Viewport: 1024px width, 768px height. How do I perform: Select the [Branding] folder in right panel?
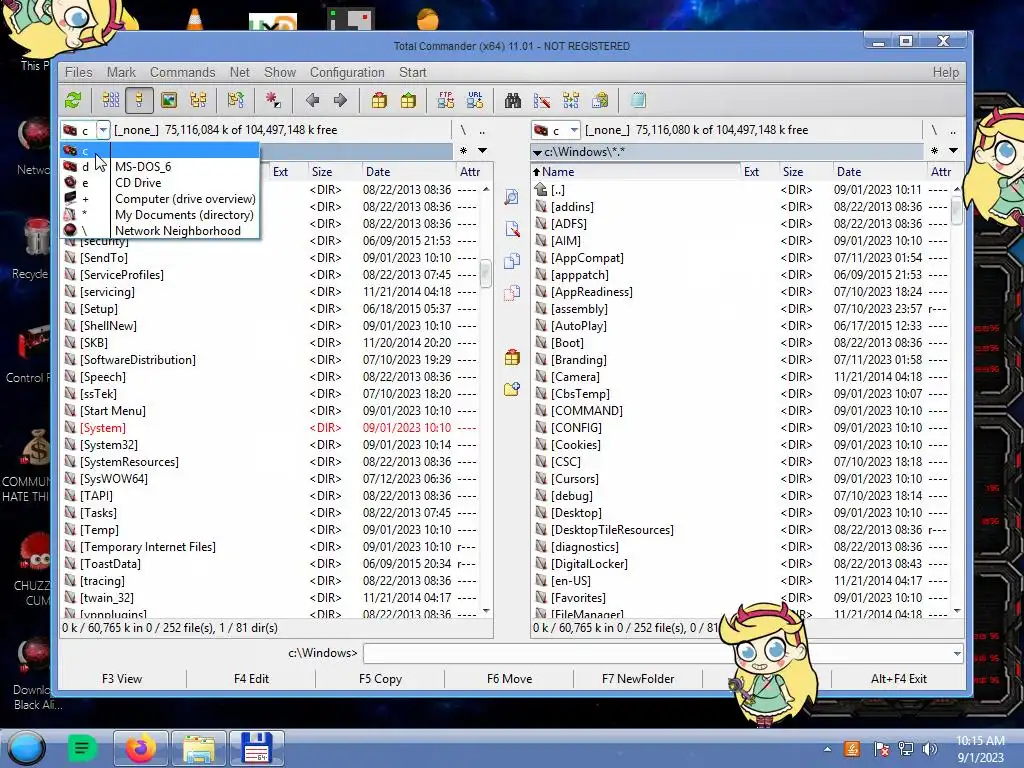click(579, 360)
